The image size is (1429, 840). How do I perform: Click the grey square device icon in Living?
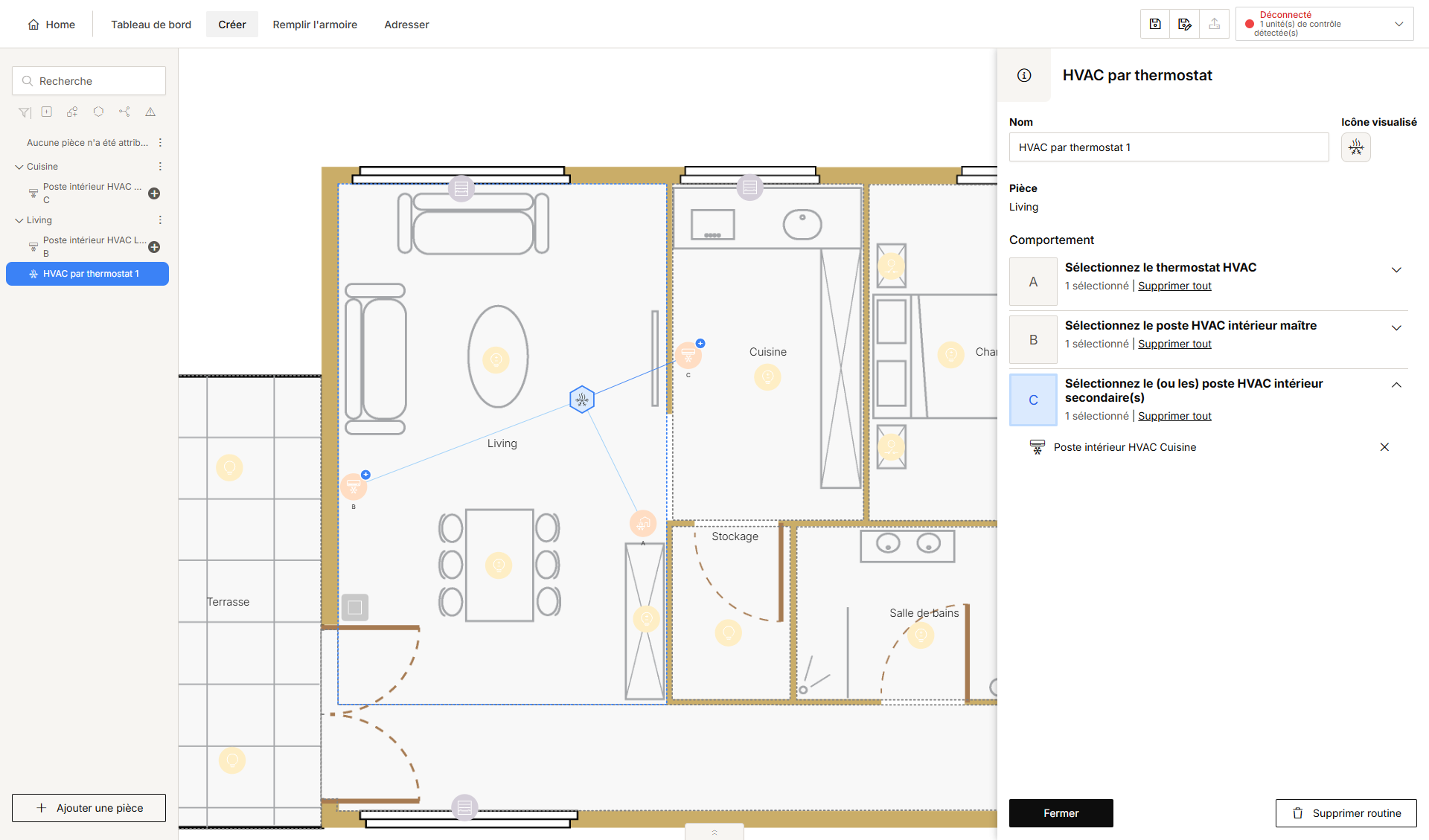(355, 607)
